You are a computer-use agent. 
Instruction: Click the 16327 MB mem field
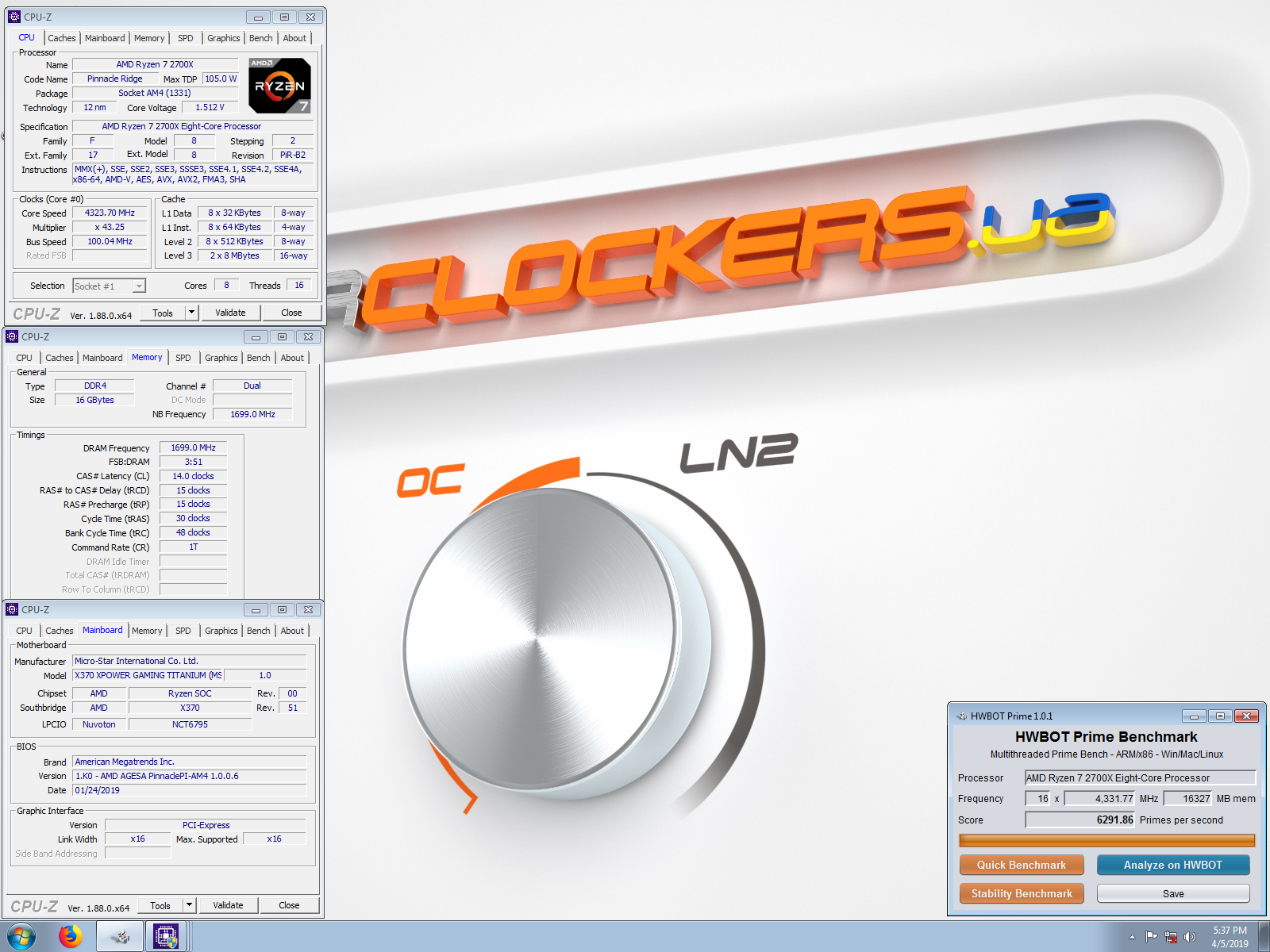tap(1187, 798)
